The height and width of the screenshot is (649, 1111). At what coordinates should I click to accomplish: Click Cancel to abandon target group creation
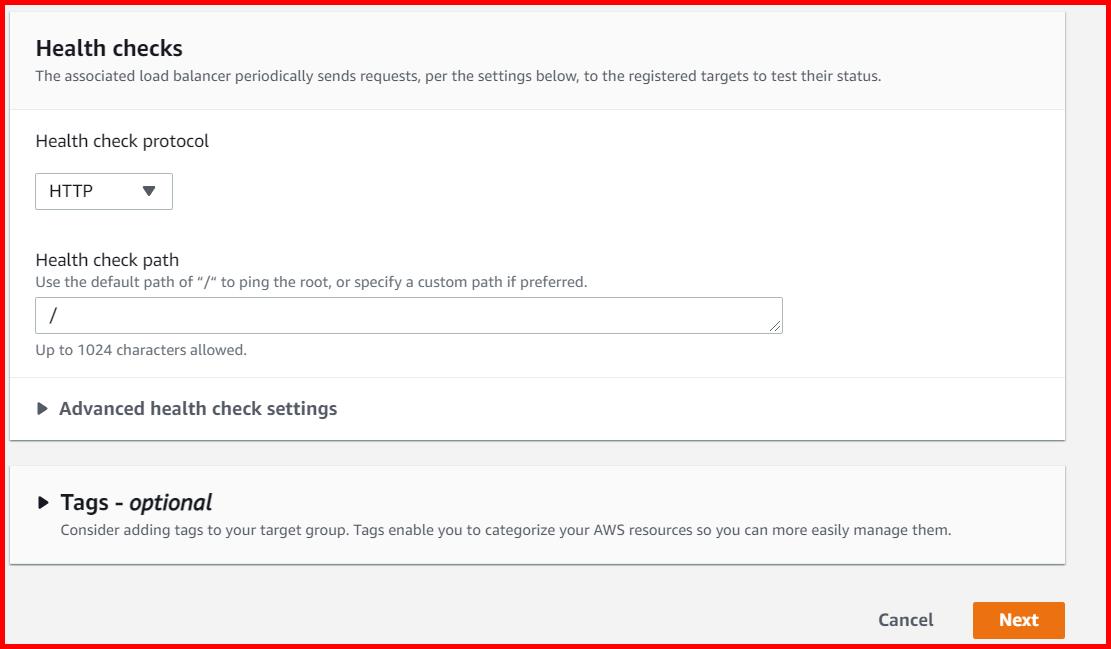[905, 620]
